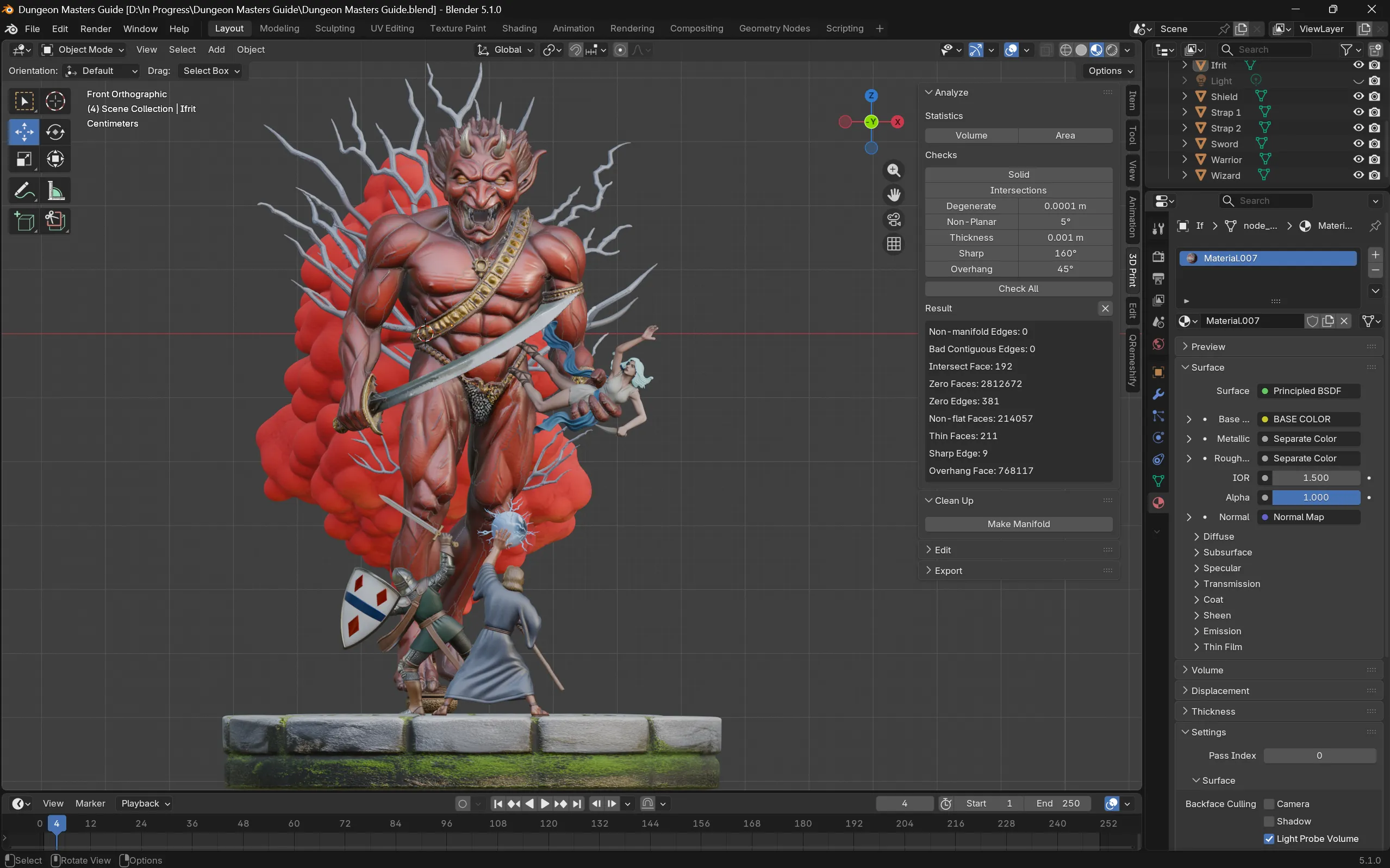Image resolution: width=1390 pixels, height=868 pixels.
Task: Disable Warrior in renders camera icon
Action: (x=1374, y=160)
